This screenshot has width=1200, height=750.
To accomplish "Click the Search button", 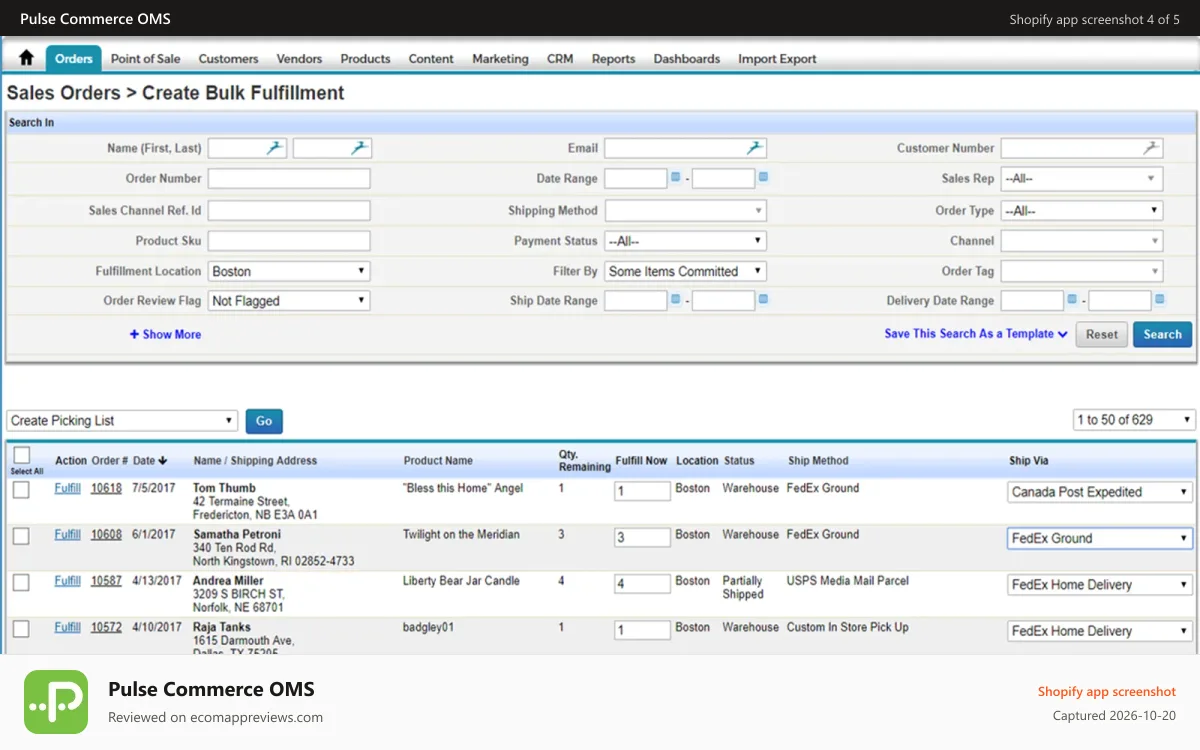I will click(x=1163, y=334).
